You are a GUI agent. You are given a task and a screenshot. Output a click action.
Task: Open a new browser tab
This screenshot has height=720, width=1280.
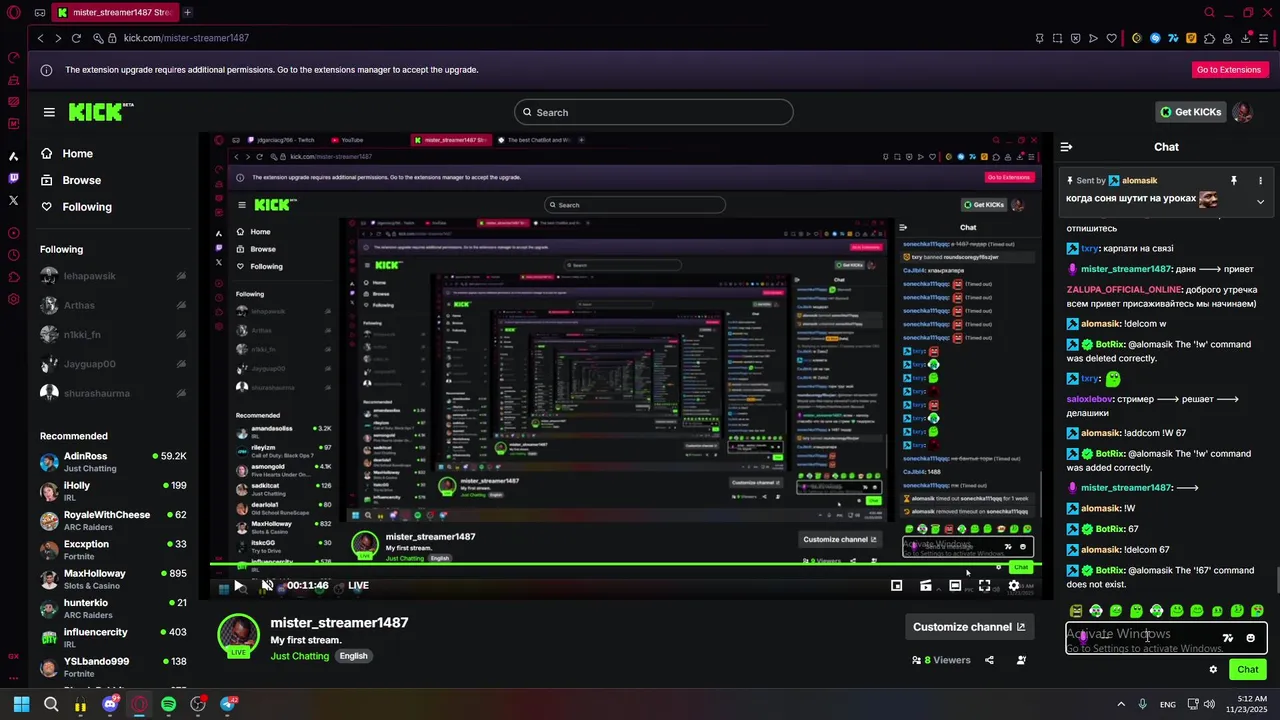pos(187,13)
